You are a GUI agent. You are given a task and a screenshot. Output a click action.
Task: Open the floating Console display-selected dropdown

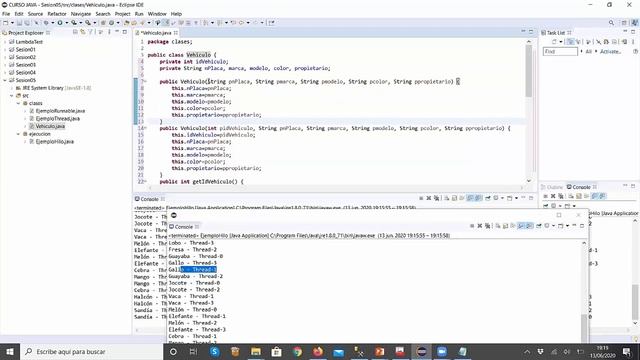553,226
